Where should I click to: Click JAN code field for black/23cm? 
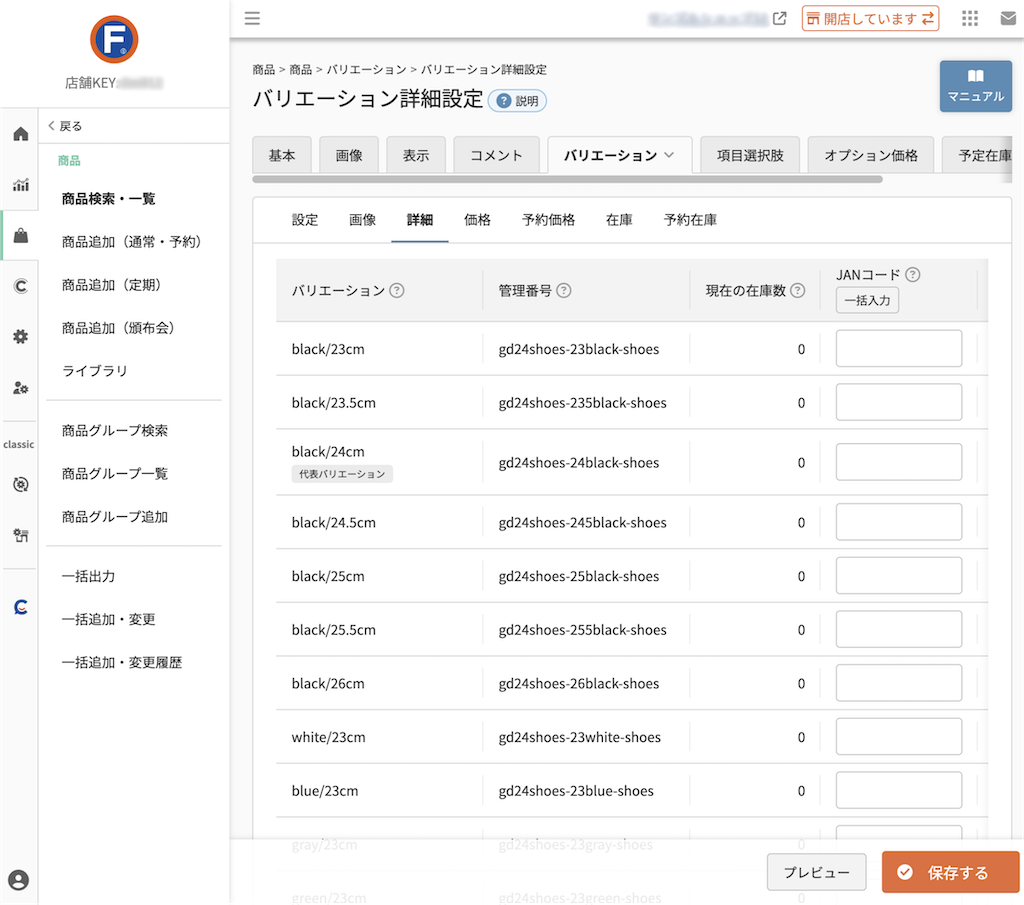point(899,349)
